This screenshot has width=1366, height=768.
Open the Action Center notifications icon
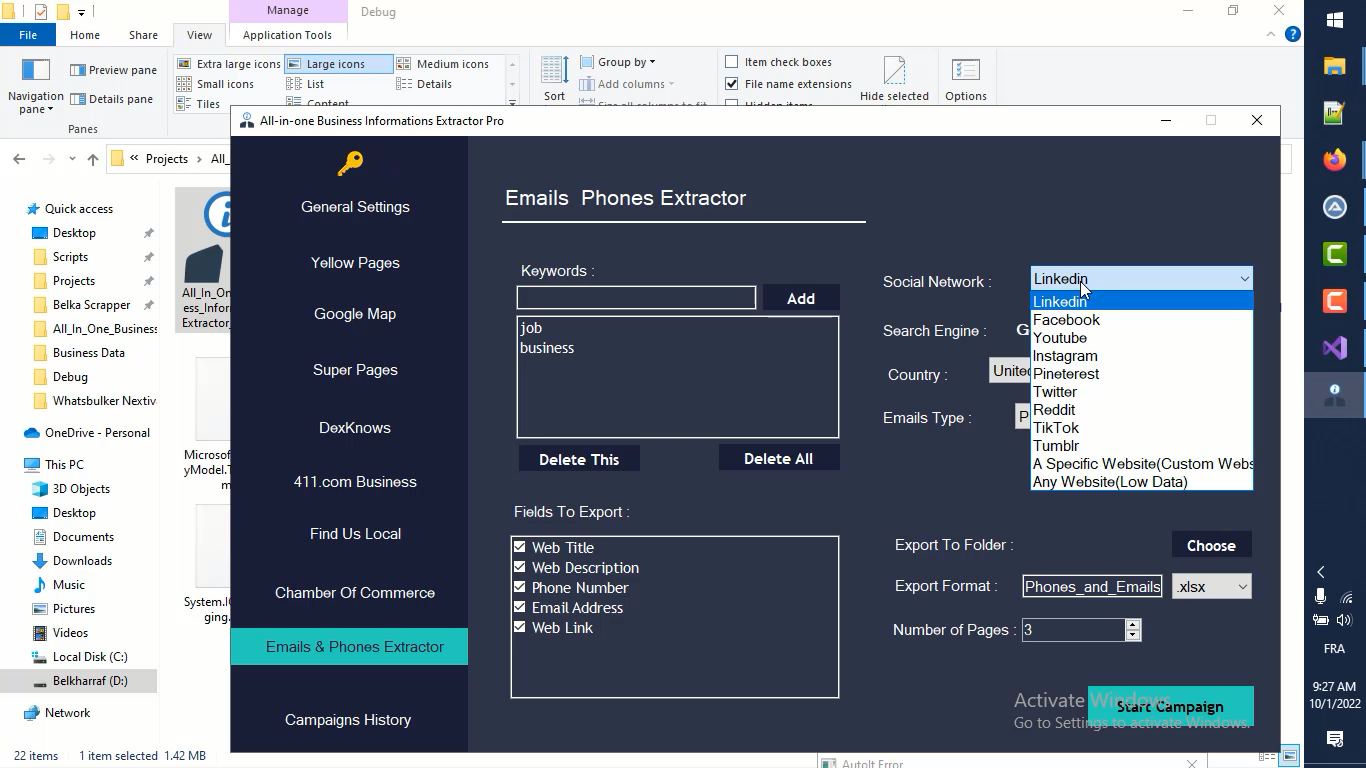(x=1335, y=739)
